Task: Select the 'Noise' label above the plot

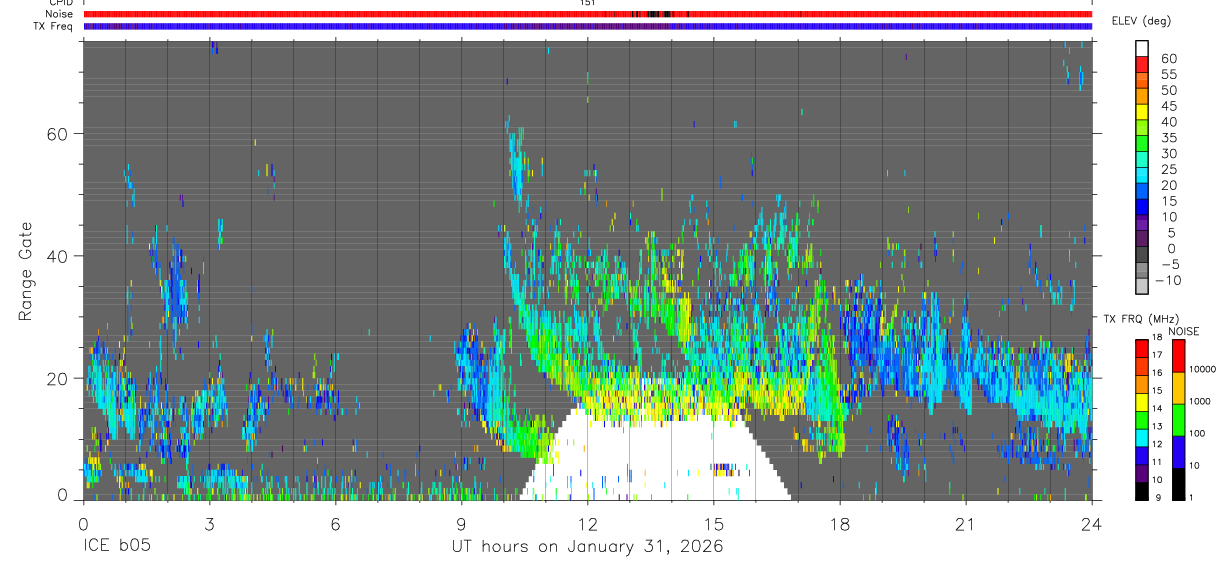Action: click(x=59, y=14)
